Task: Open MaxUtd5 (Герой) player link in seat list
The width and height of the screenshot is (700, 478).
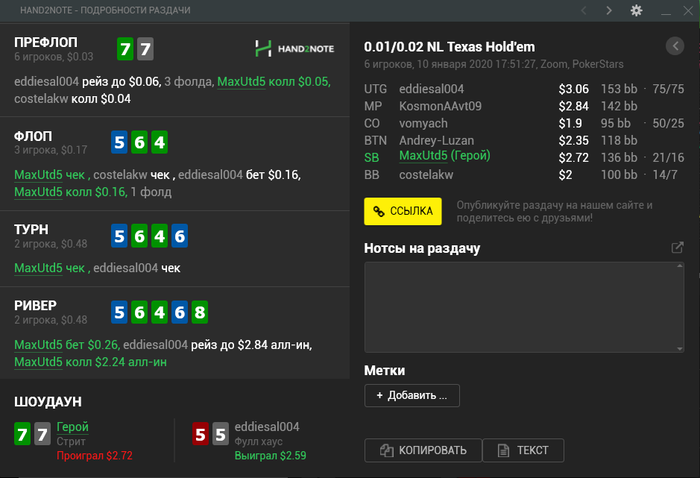Action: 445,156
